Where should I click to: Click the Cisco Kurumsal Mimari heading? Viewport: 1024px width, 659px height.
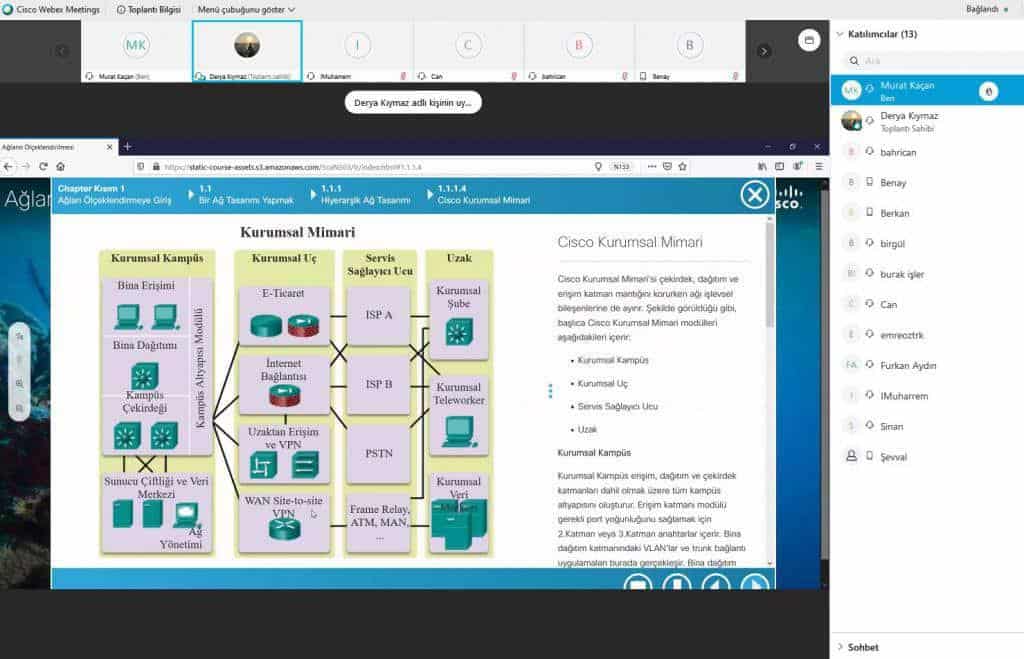click(630, 242)
